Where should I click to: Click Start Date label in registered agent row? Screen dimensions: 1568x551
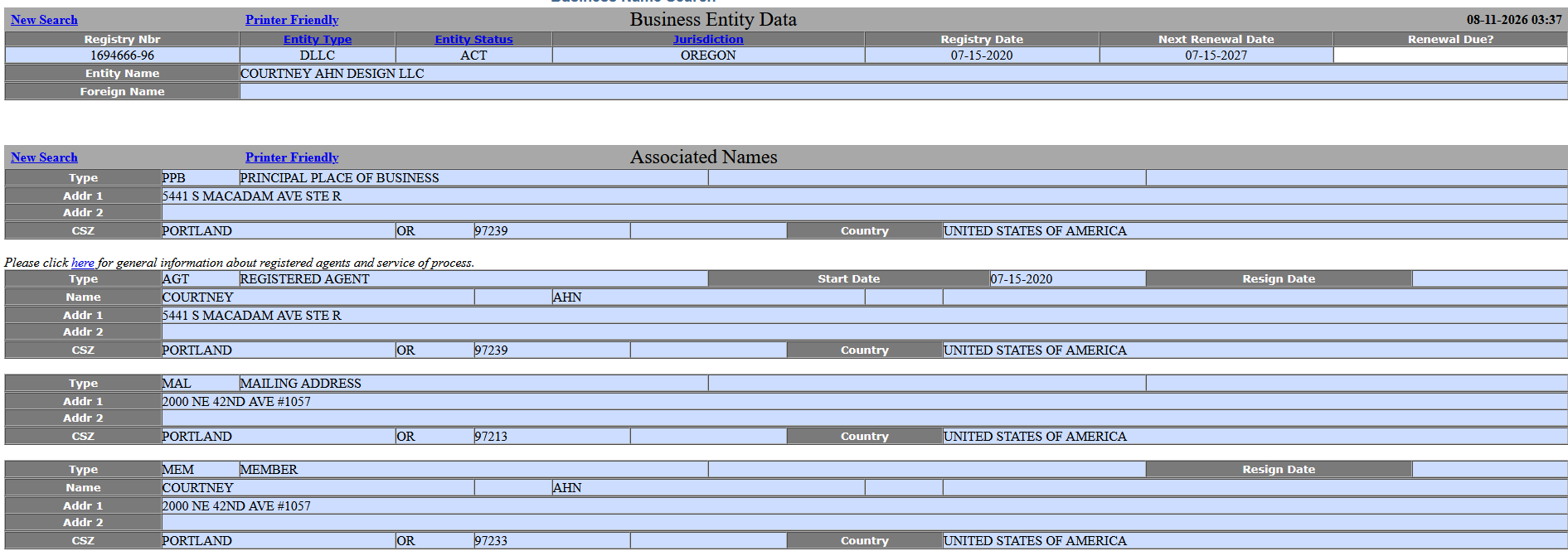[849, 279]
